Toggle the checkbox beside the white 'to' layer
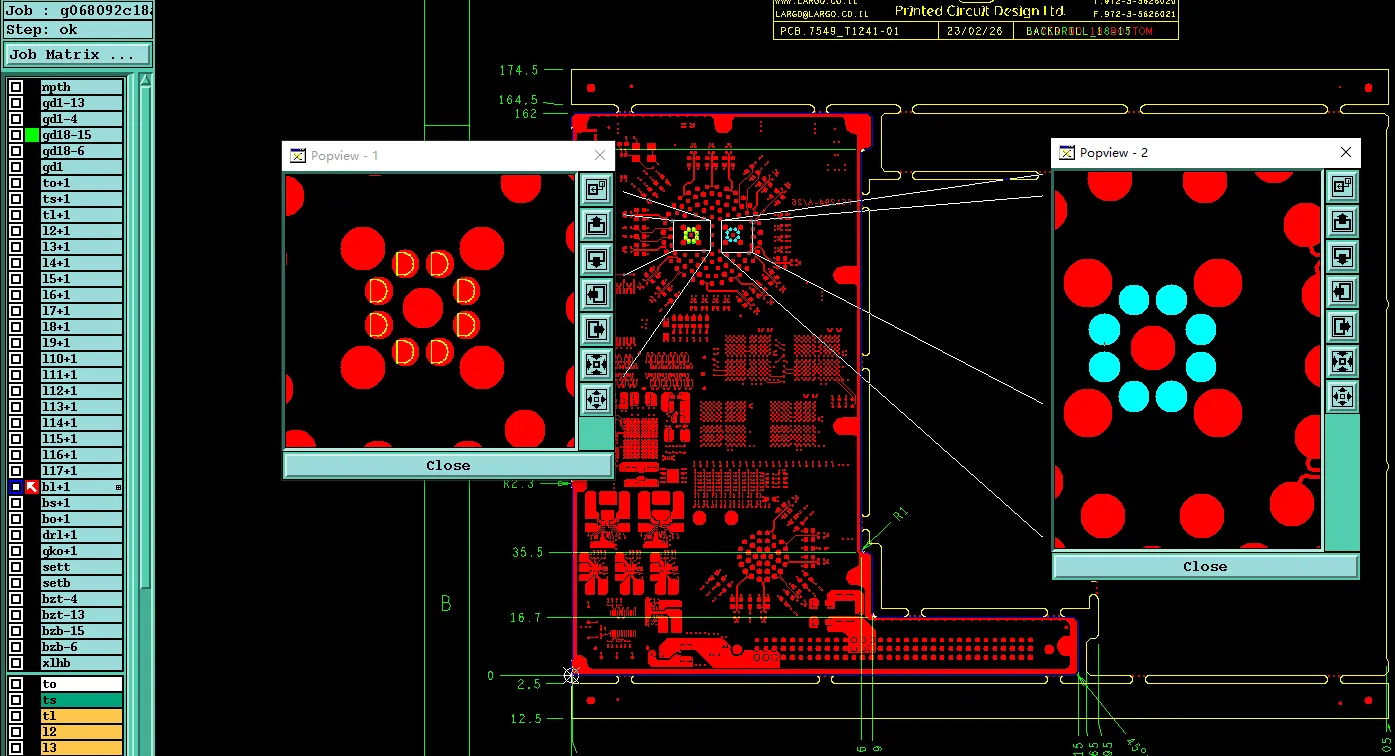Screen dimensions: 1395x756 pyautogui.click(x=16, y=684)
